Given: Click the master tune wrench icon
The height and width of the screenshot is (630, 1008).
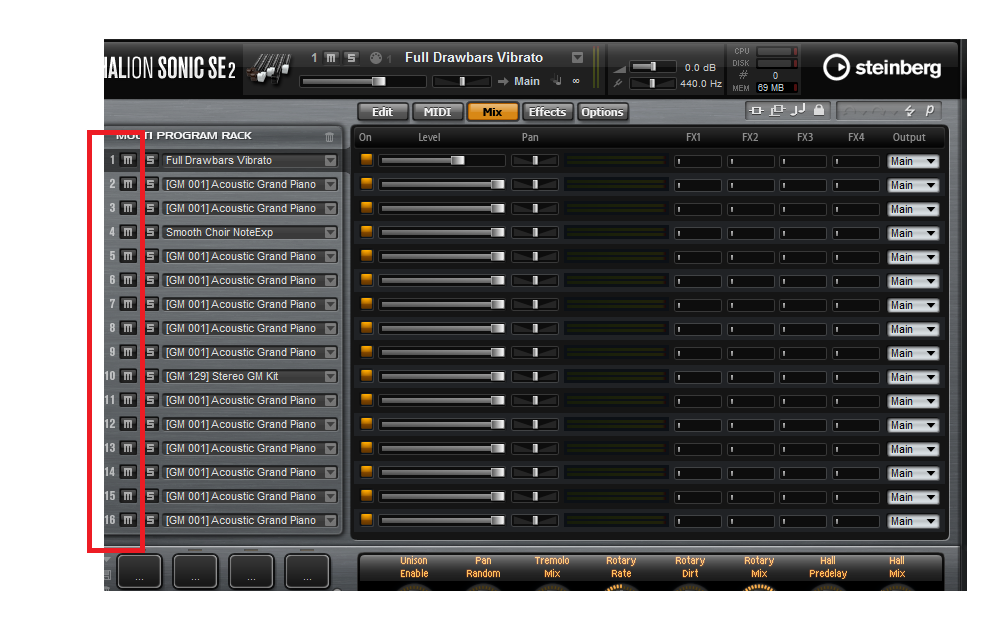Looking at the screenshot, I should coord(618,83).
